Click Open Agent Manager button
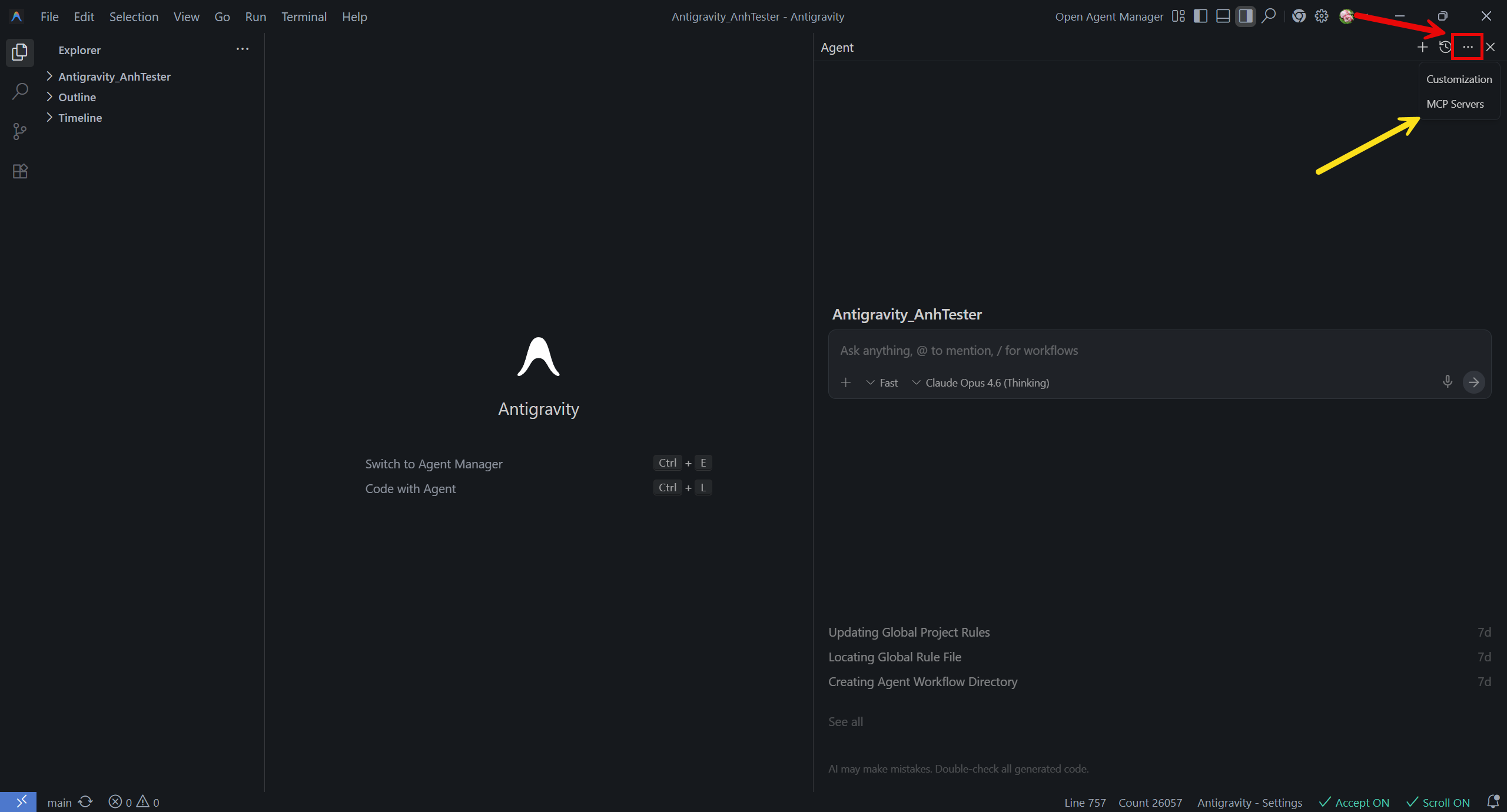Image resolution: width=1507 pixels, height=812 pixels. pyautogui.click(x=1108, y=16)
